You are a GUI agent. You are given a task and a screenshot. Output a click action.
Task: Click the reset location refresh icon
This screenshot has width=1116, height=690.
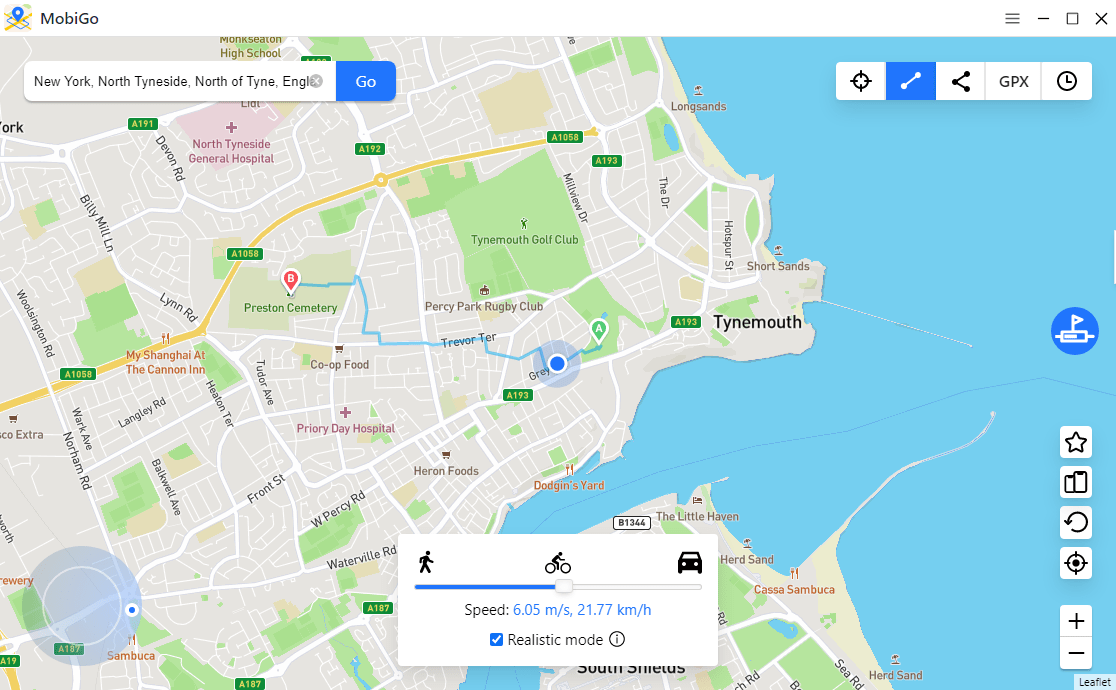coord(1075,522)
